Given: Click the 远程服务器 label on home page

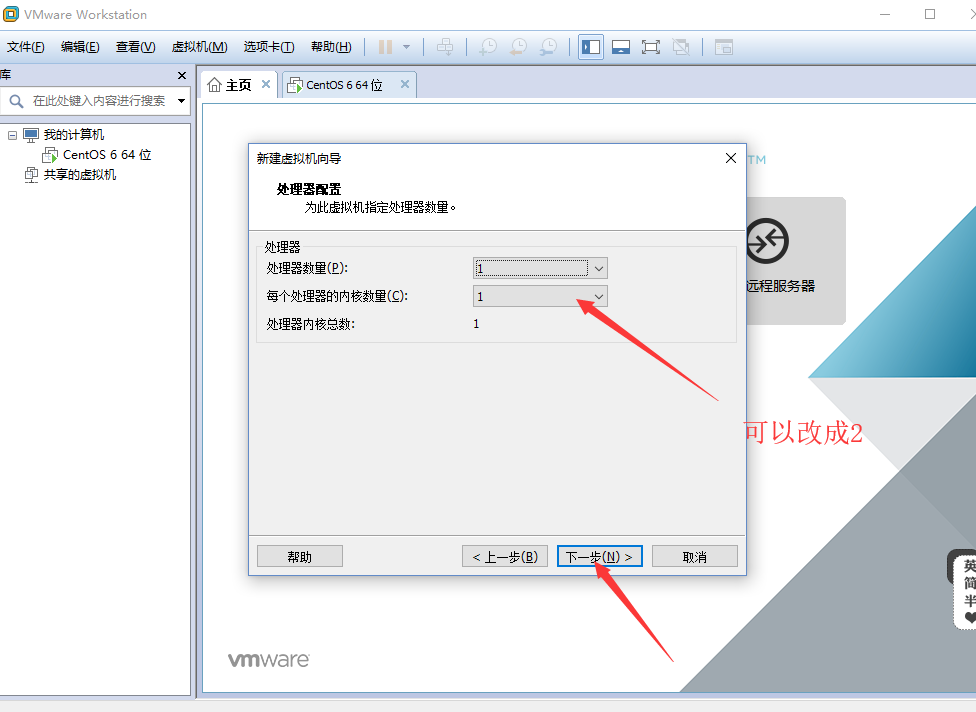Looking at the screenshot, I should [x=781, y=286].
